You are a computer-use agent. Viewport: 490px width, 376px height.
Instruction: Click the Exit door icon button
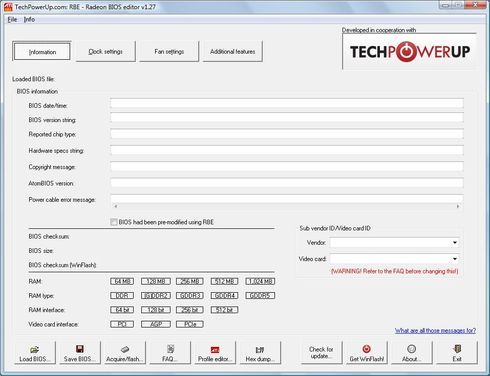457,353
